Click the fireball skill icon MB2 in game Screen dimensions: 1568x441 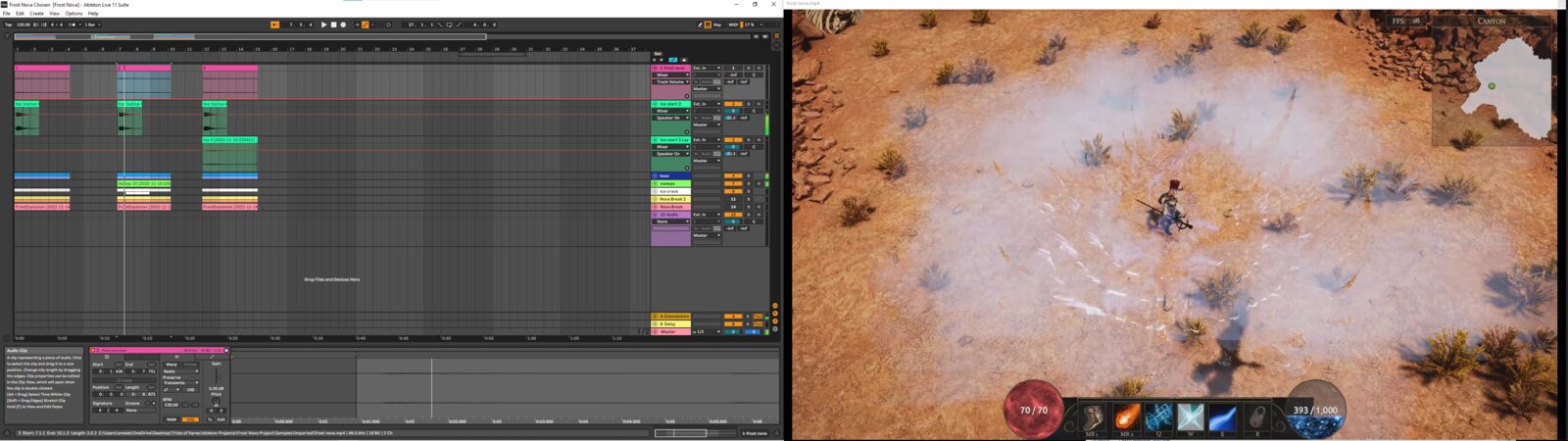click(1126, 416)
